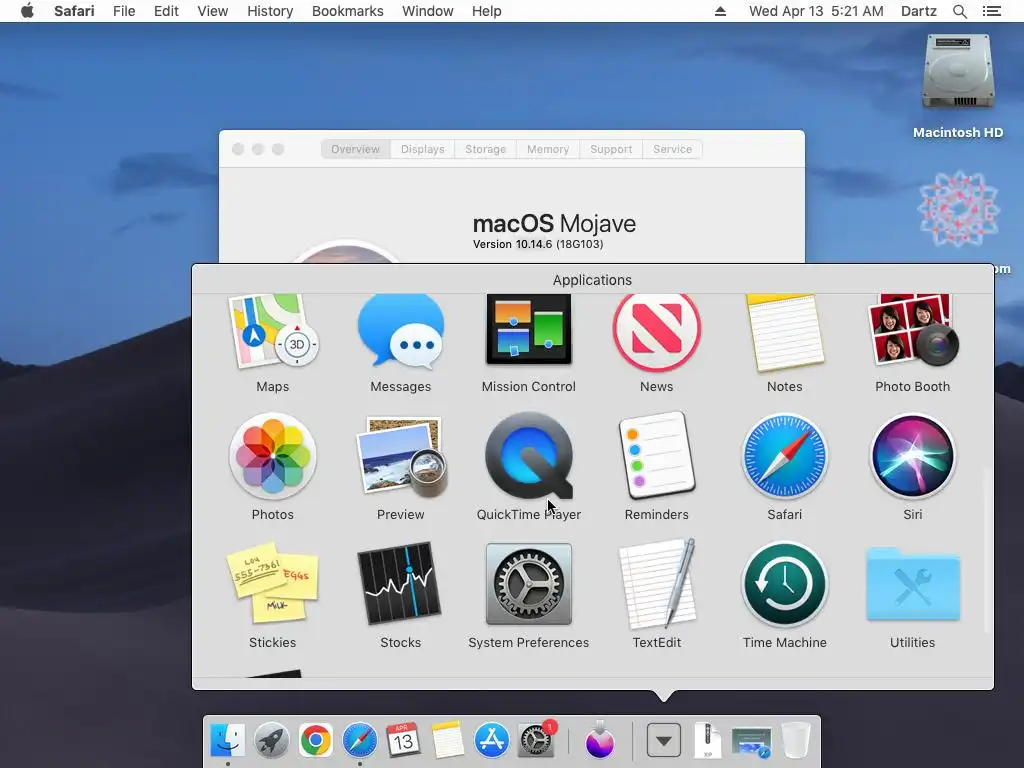The image size is (1024, 768).
Task: Open the File menu
Action: pos(124,11)
